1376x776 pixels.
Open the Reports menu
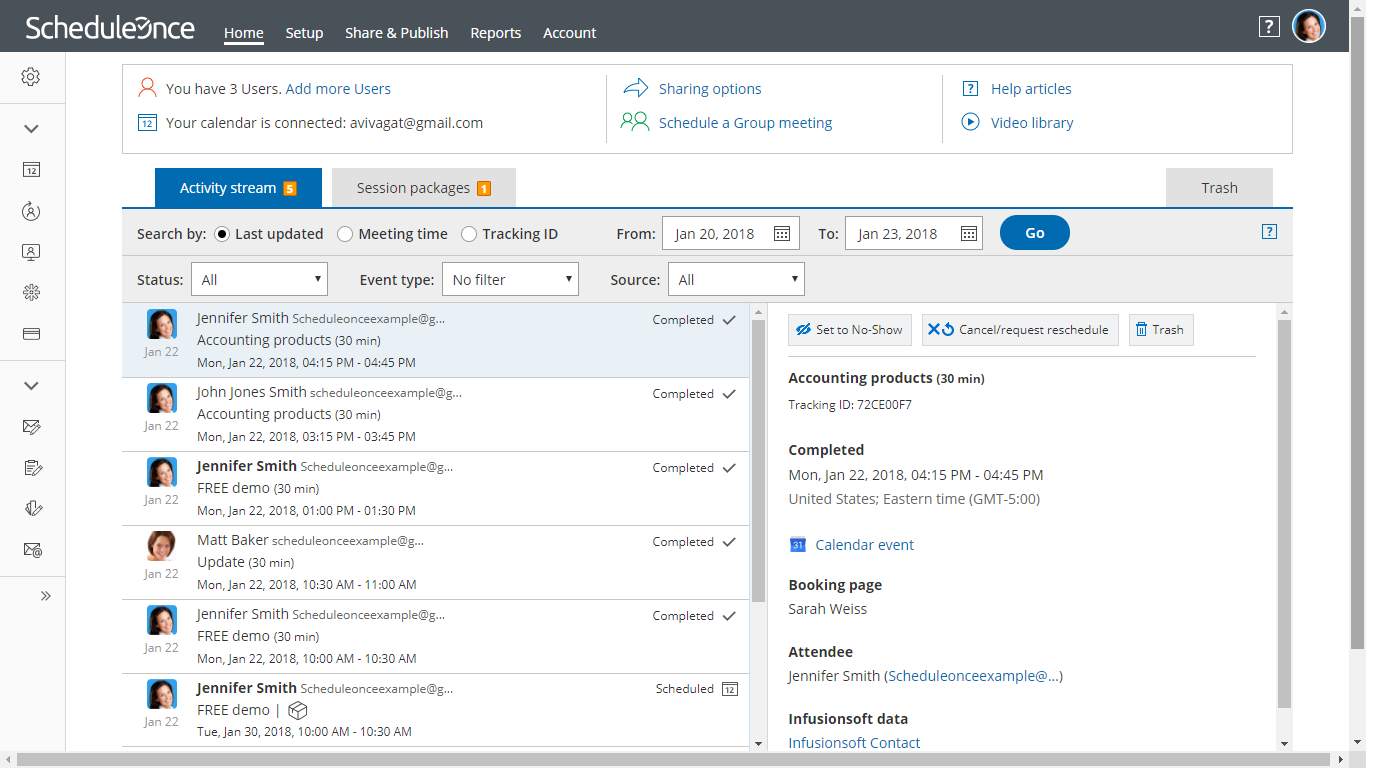pyautogui.click(x=496, y=33)
